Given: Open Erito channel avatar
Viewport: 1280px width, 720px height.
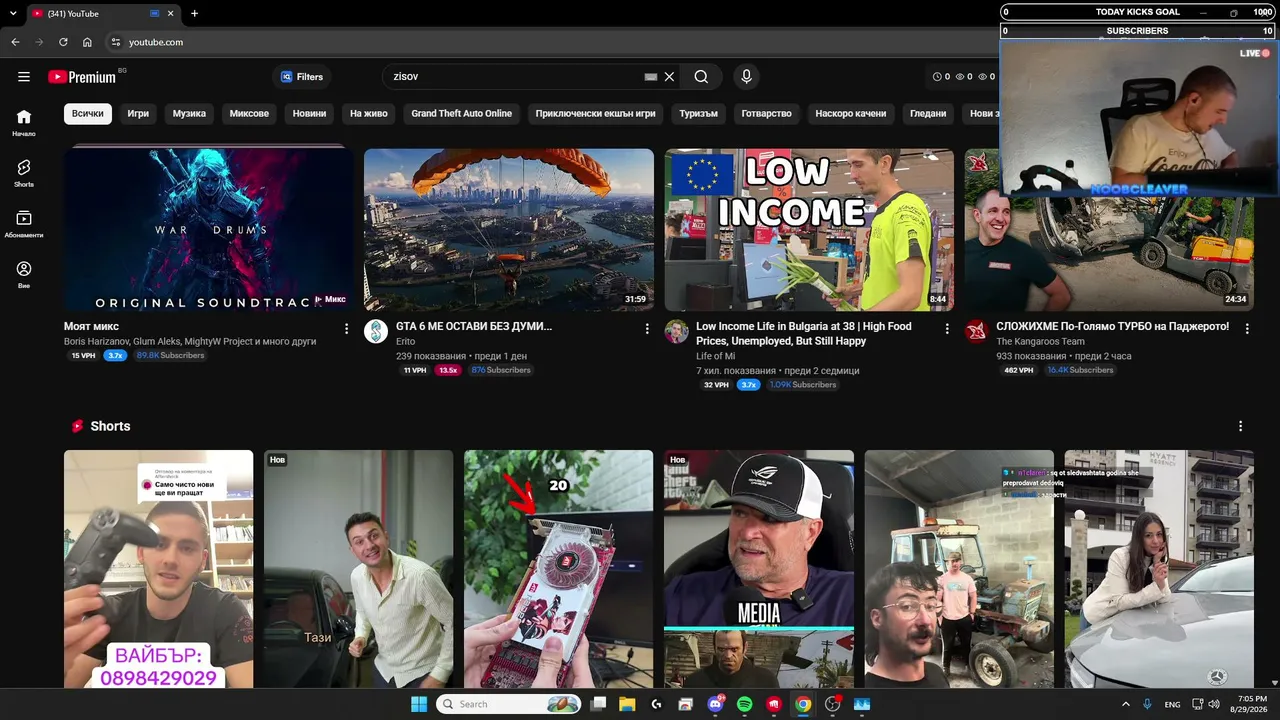Looking at the screenshot, I should 376,332.
